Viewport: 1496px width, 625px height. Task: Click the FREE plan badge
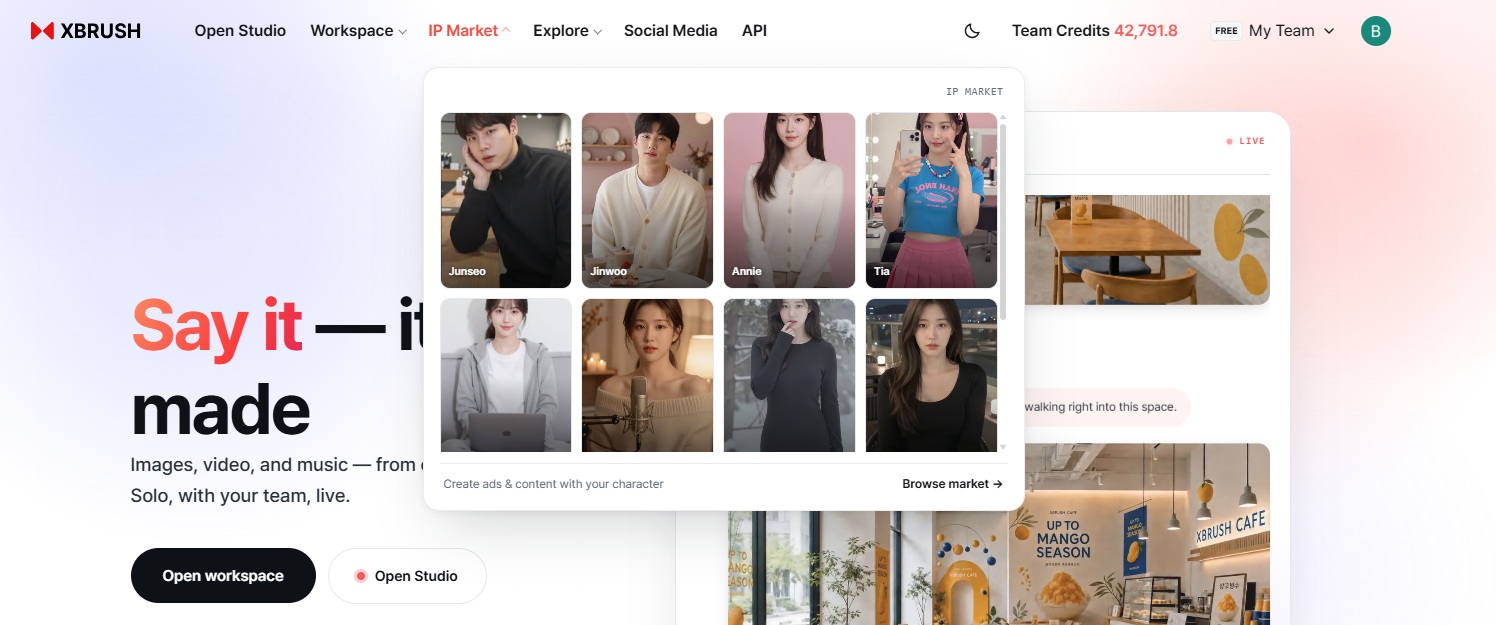coord(1226,31)
